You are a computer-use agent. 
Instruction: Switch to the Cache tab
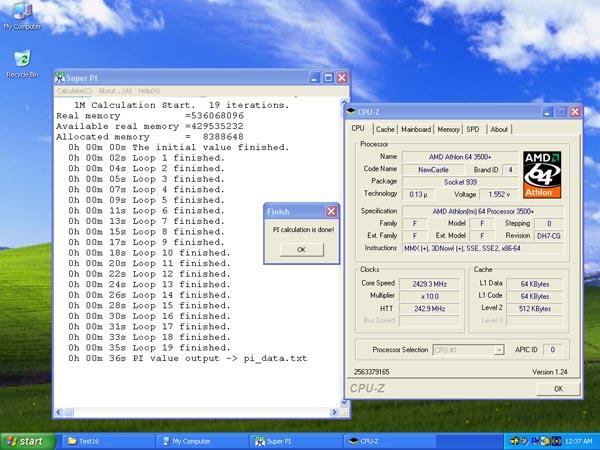[x=385, y=129]
